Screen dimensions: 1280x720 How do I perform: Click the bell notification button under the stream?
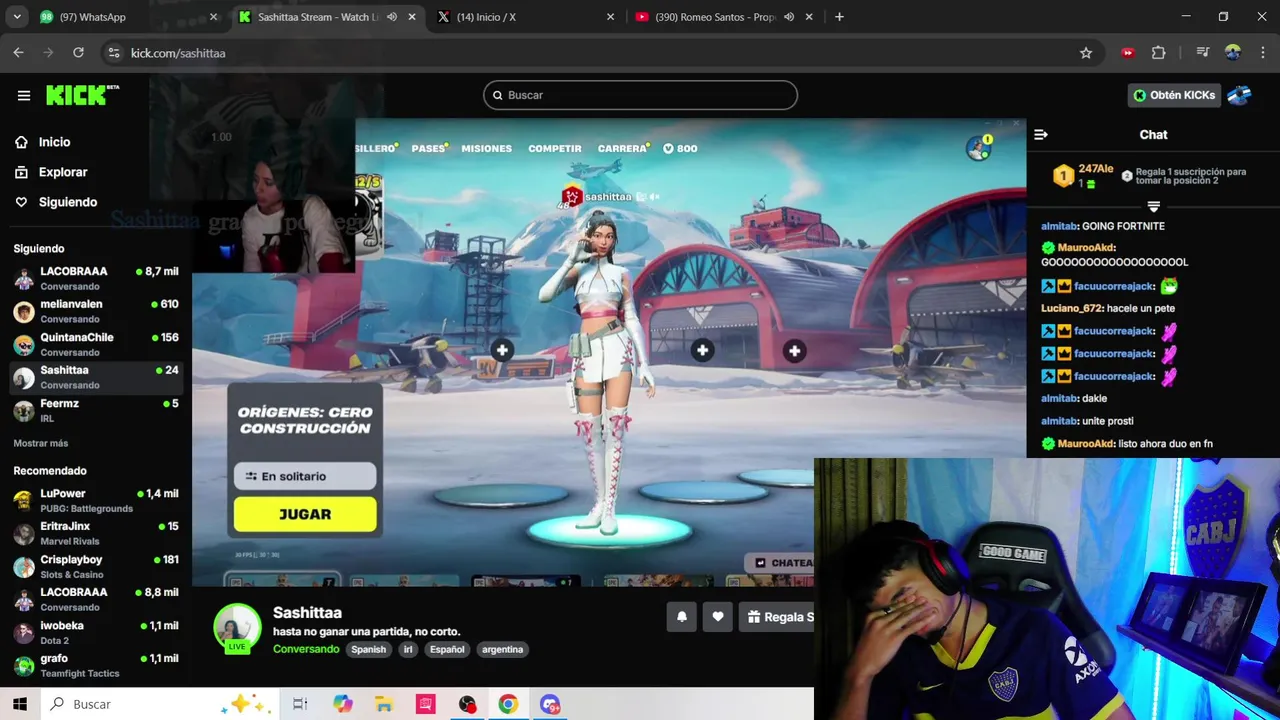682,617
